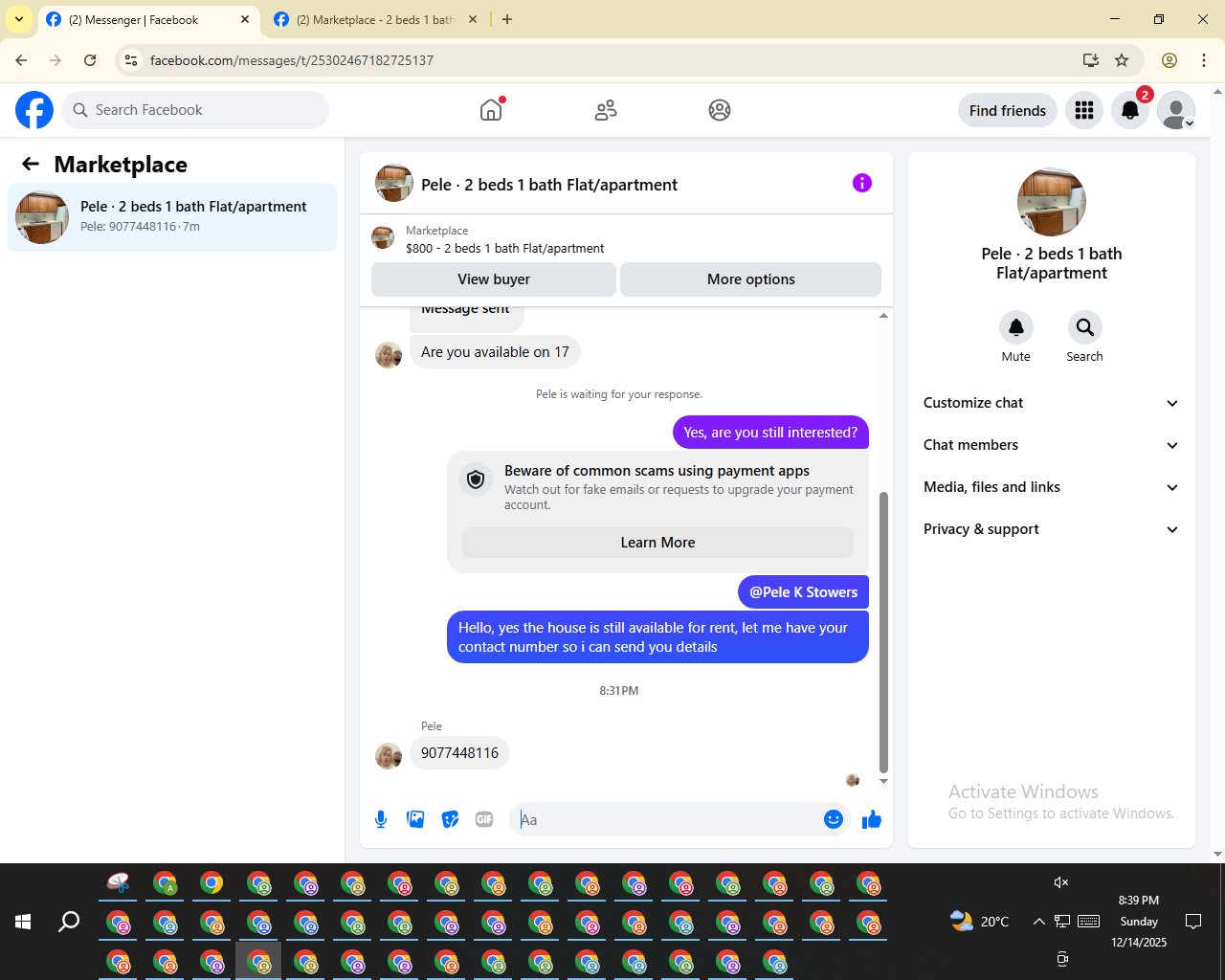1225x980 pixels.
Task: Click the '$800 - 2 beds 1 bath Flat/apartment' listing text
Action: [505, 248]
